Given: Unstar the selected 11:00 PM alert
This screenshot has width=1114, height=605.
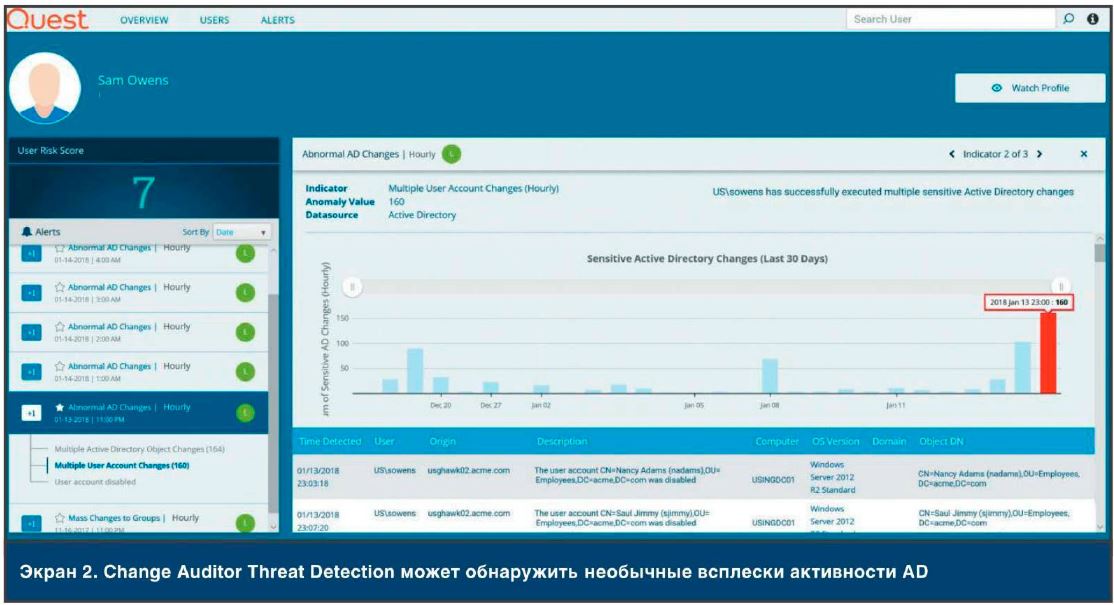Looking at the screenshot, I should [60, 408].
